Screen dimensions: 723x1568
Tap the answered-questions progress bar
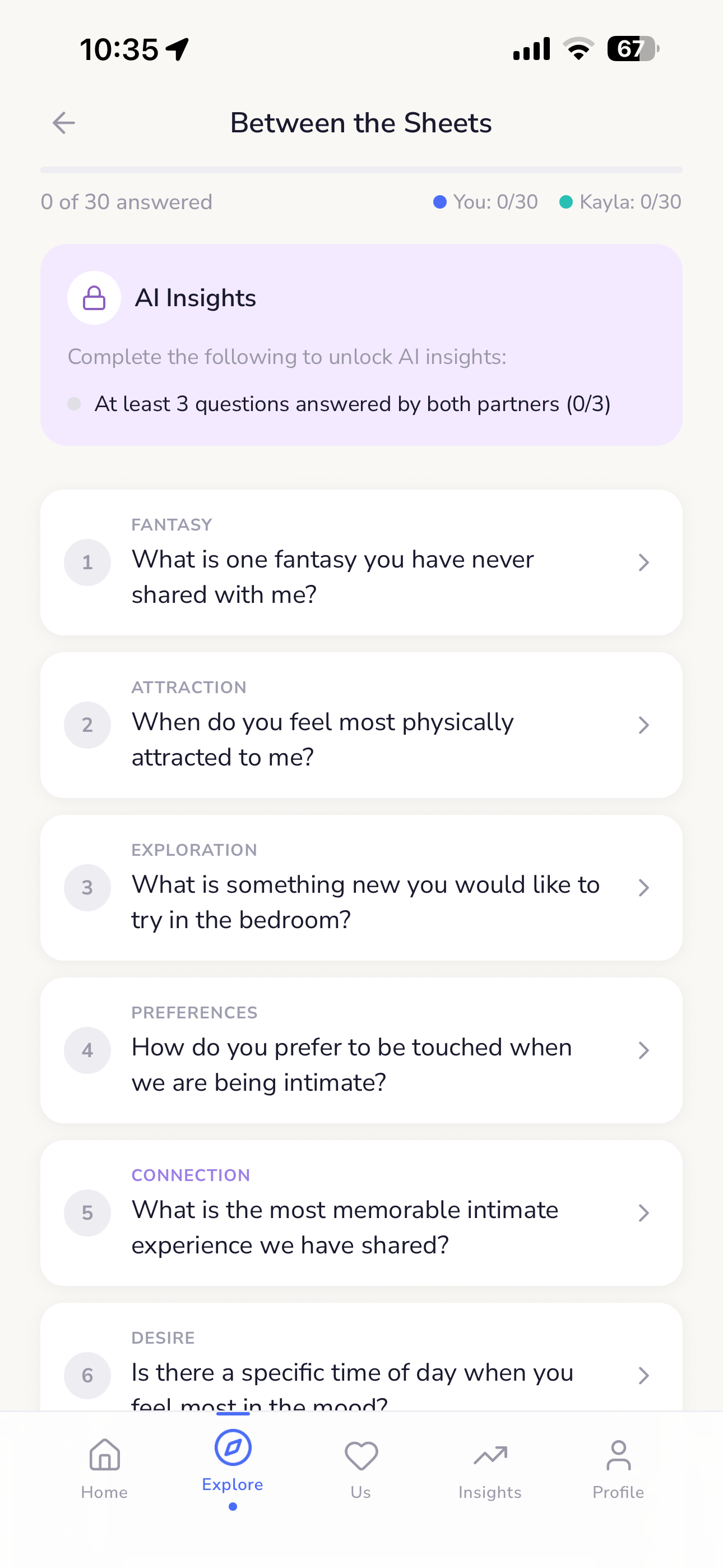tap(361, 170)
